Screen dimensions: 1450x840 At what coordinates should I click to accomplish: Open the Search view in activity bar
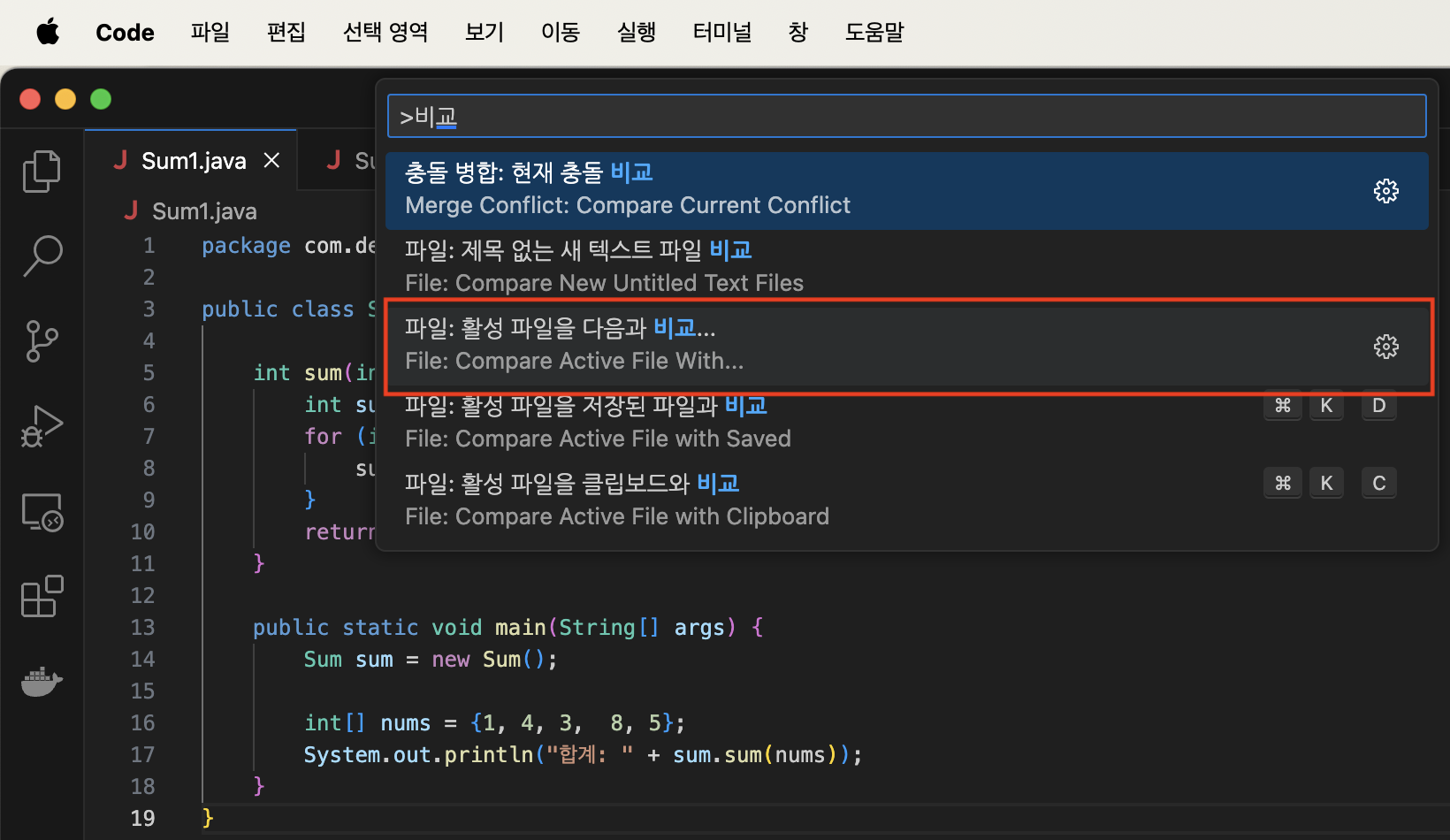pos(42,256)
